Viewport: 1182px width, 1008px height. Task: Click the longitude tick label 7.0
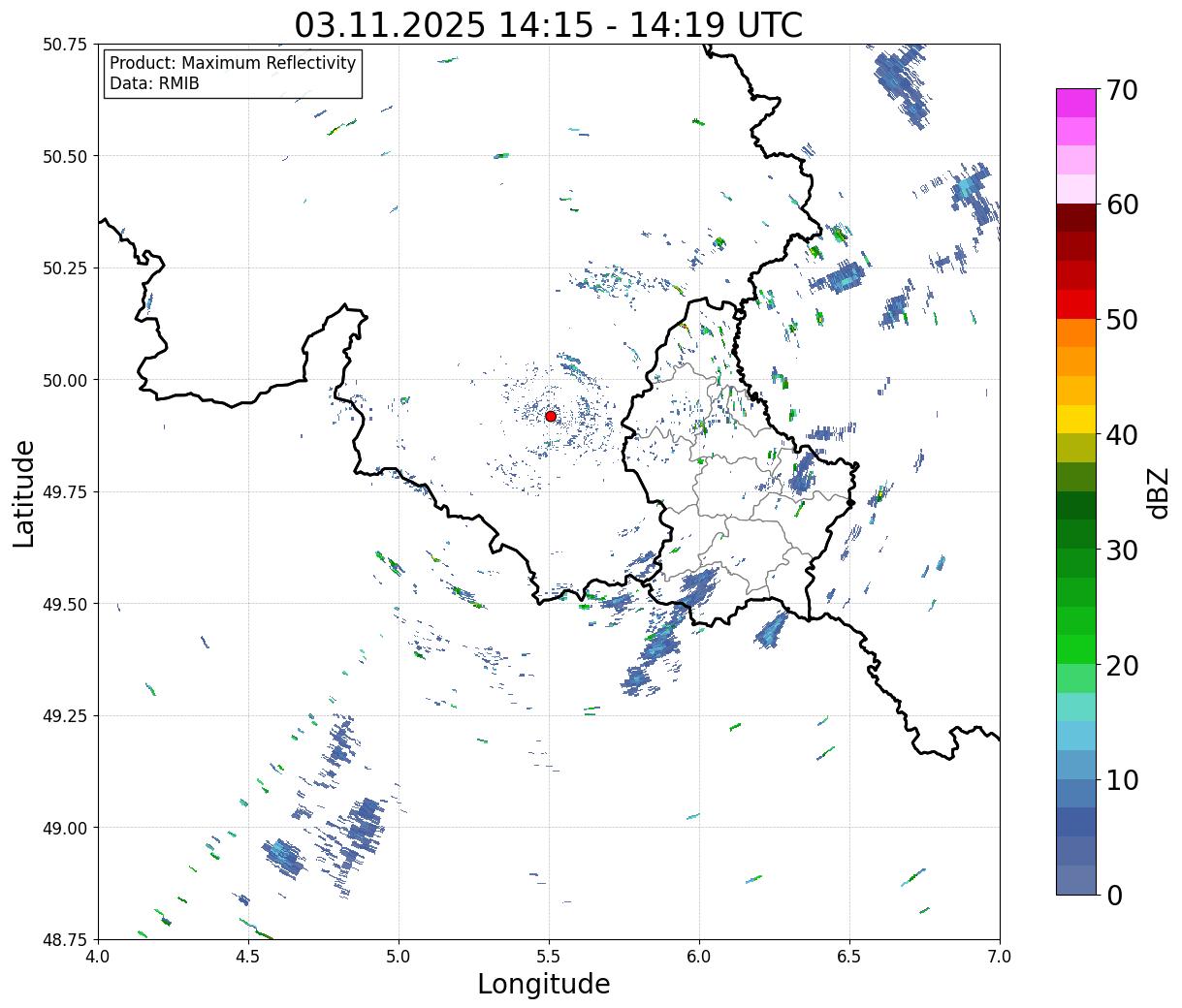1000,957
